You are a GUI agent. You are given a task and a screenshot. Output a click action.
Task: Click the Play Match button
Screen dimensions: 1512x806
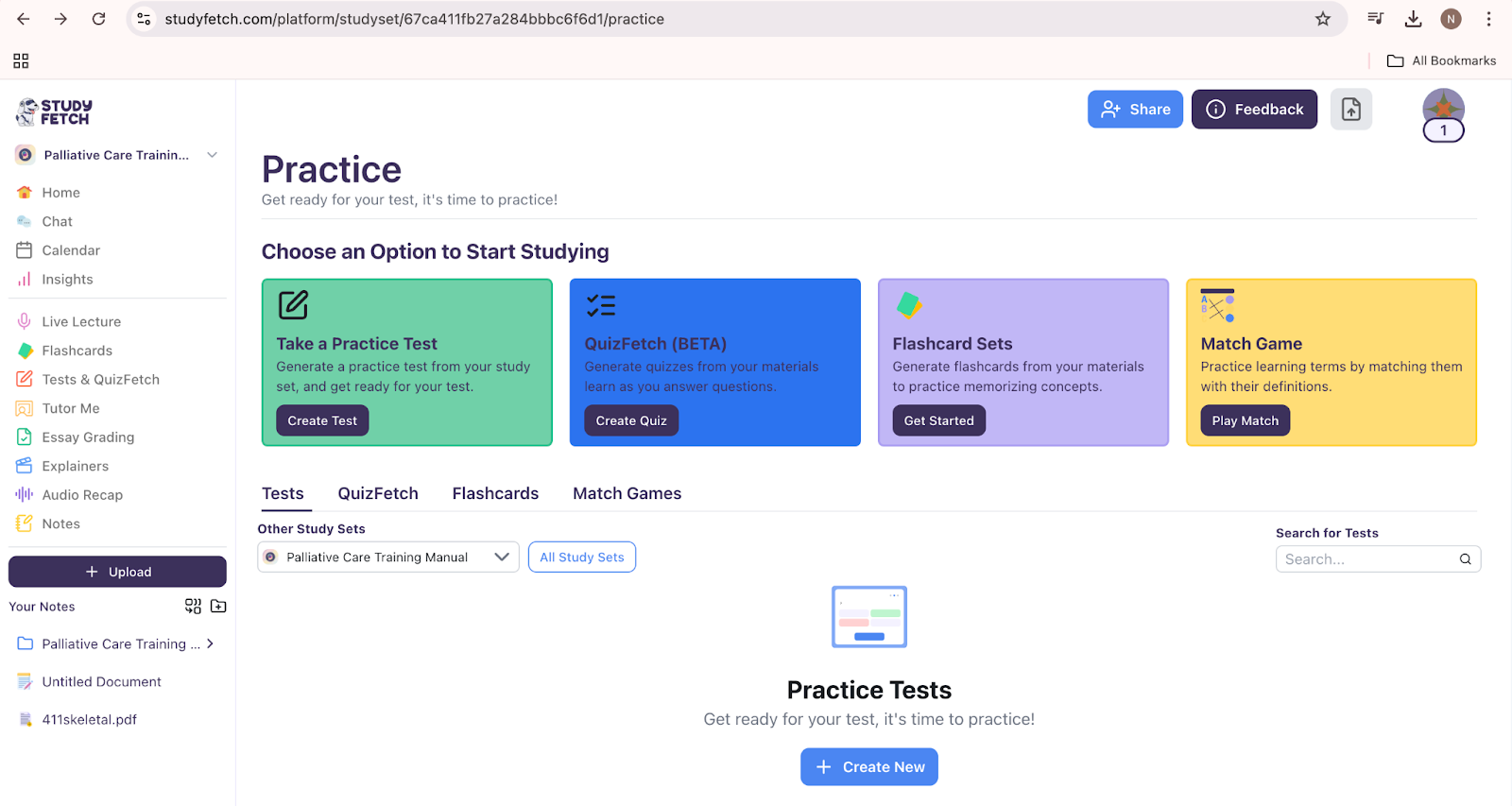click(1245, 420)
